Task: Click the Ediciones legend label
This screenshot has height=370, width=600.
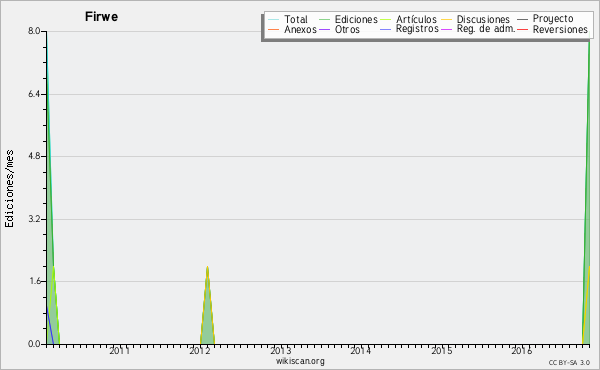Action: (x=356, y=19)
